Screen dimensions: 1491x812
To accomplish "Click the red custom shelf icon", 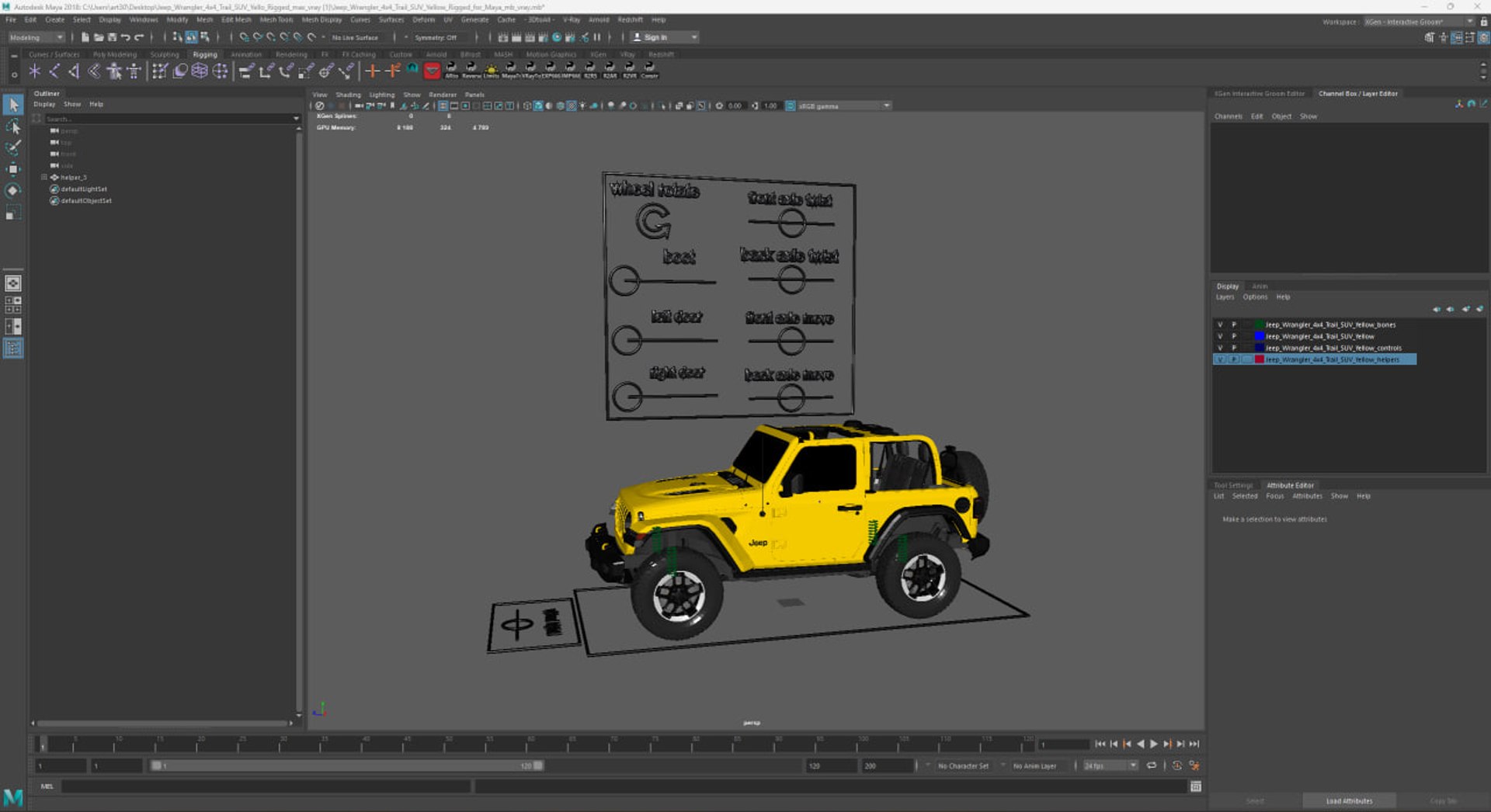I will 432,71.
